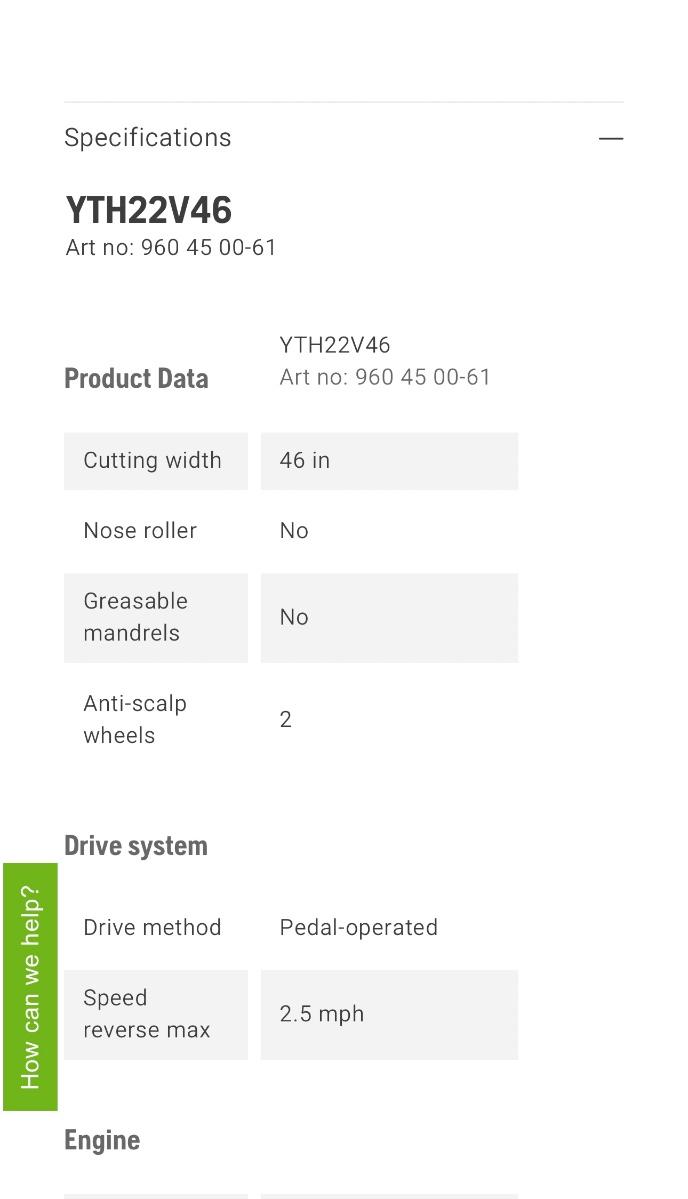Click the Speed reverse max label cell
Viewport: 688px width, 1199px height.
[155, 1014]
